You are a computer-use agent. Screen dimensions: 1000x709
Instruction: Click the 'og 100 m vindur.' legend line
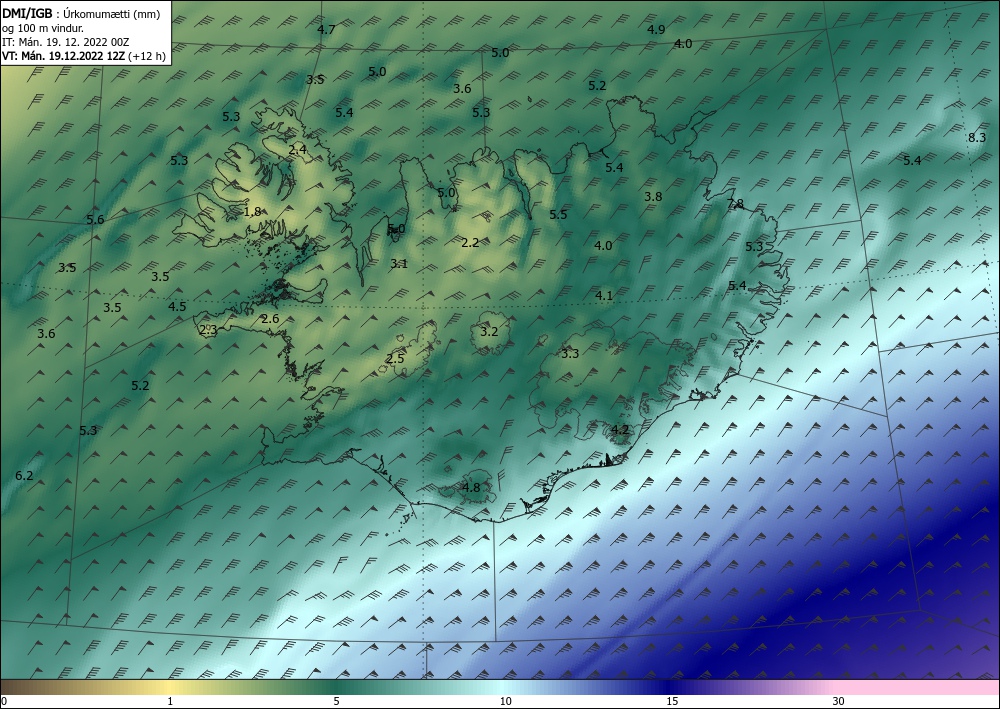point(43,28)
